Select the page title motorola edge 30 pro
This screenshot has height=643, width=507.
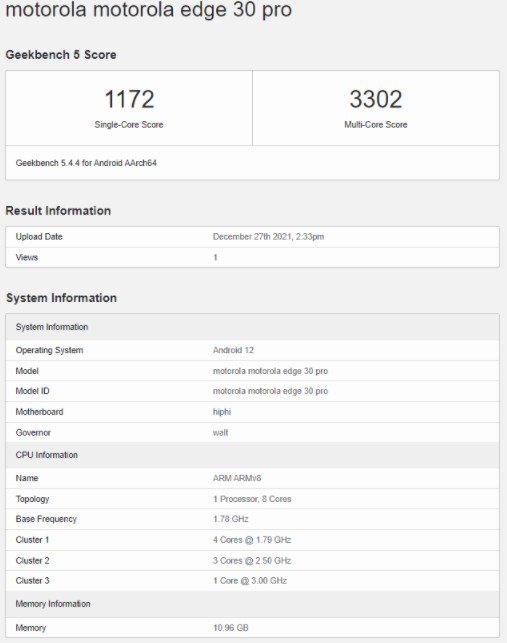(x=148, y=9)
